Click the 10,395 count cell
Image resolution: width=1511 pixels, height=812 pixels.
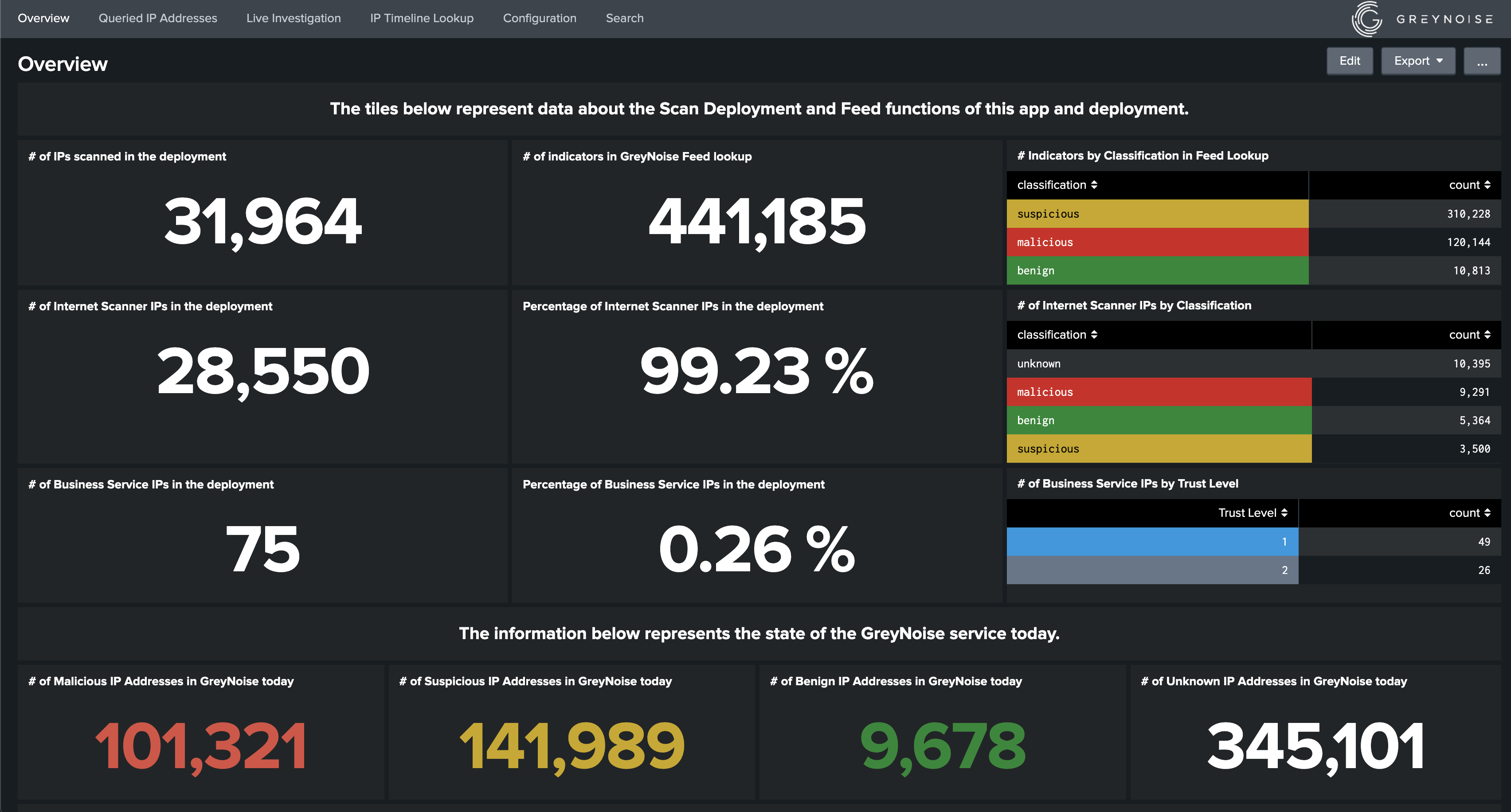tap(1406, 363)
